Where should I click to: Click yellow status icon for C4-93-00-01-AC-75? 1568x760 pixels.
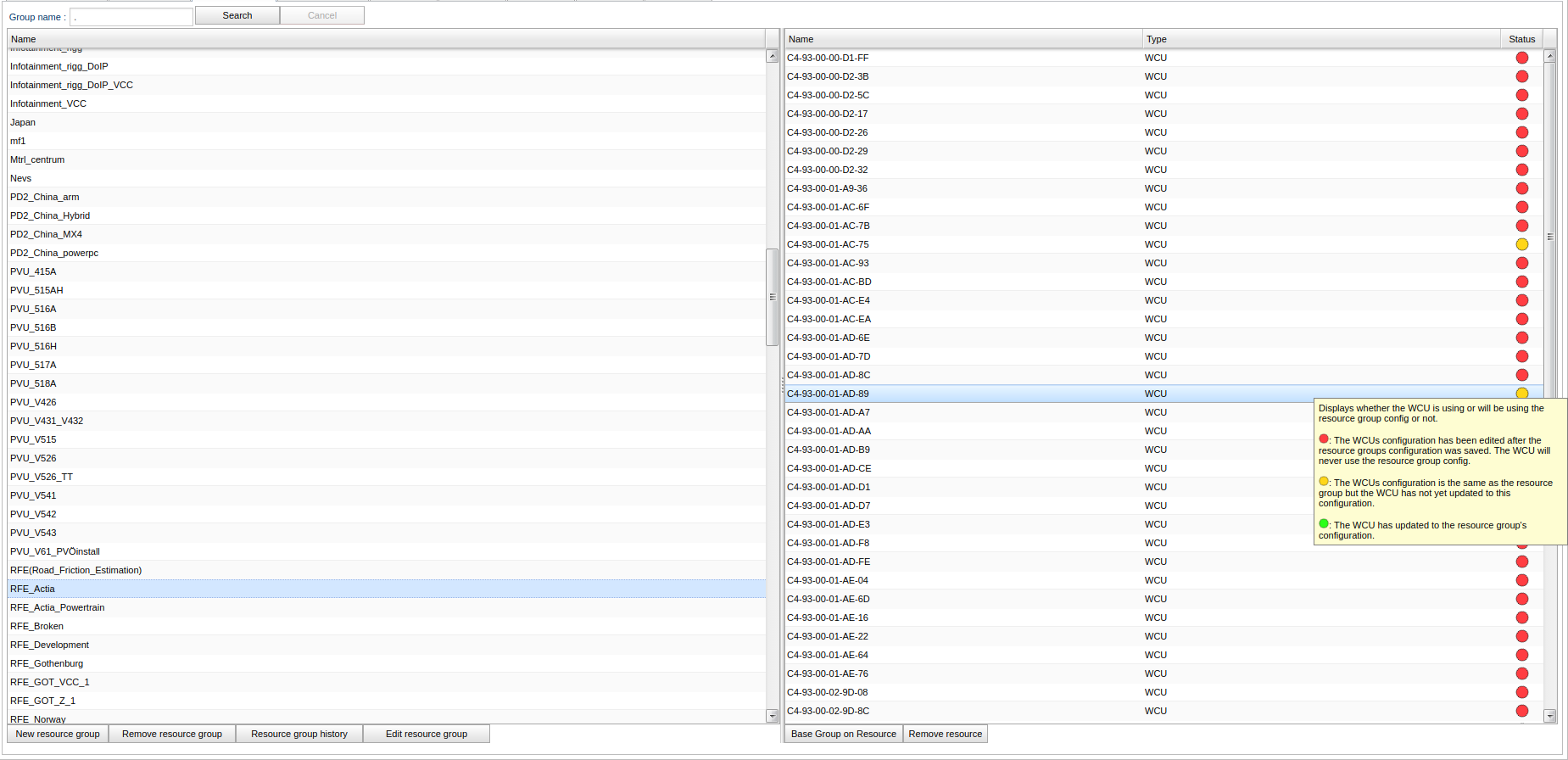[x=1521, y=244]
